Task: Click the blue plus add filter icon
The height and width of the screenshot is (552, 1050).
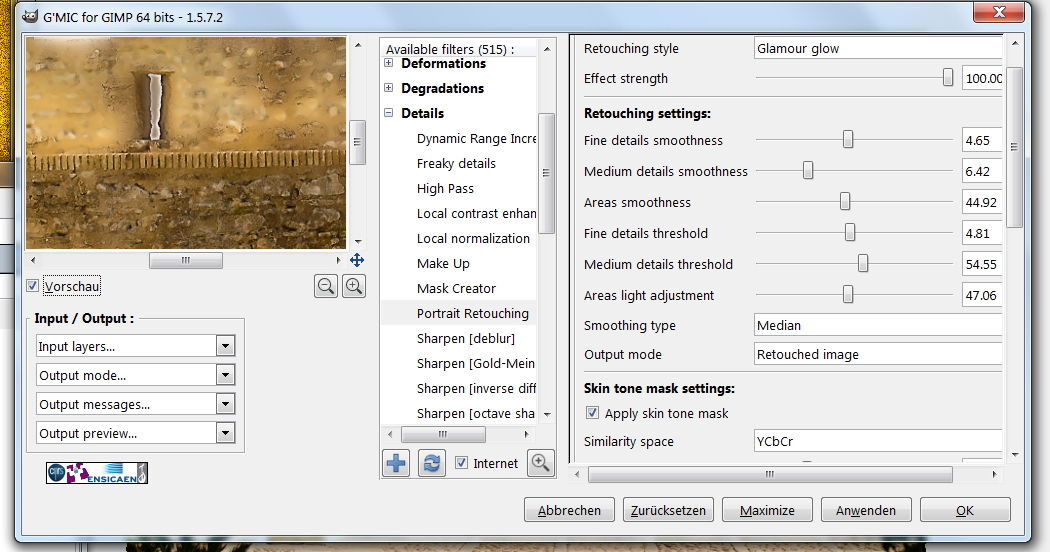Action: pyautogui.click(x=397, y=463)
